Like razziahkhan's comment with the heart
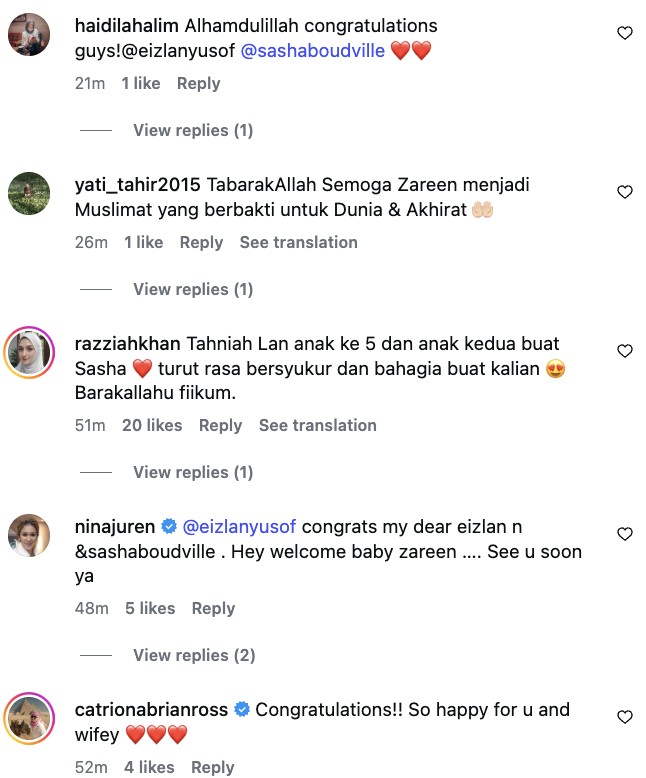The height and width of the screenshot is (778, 646). [625, 351]
